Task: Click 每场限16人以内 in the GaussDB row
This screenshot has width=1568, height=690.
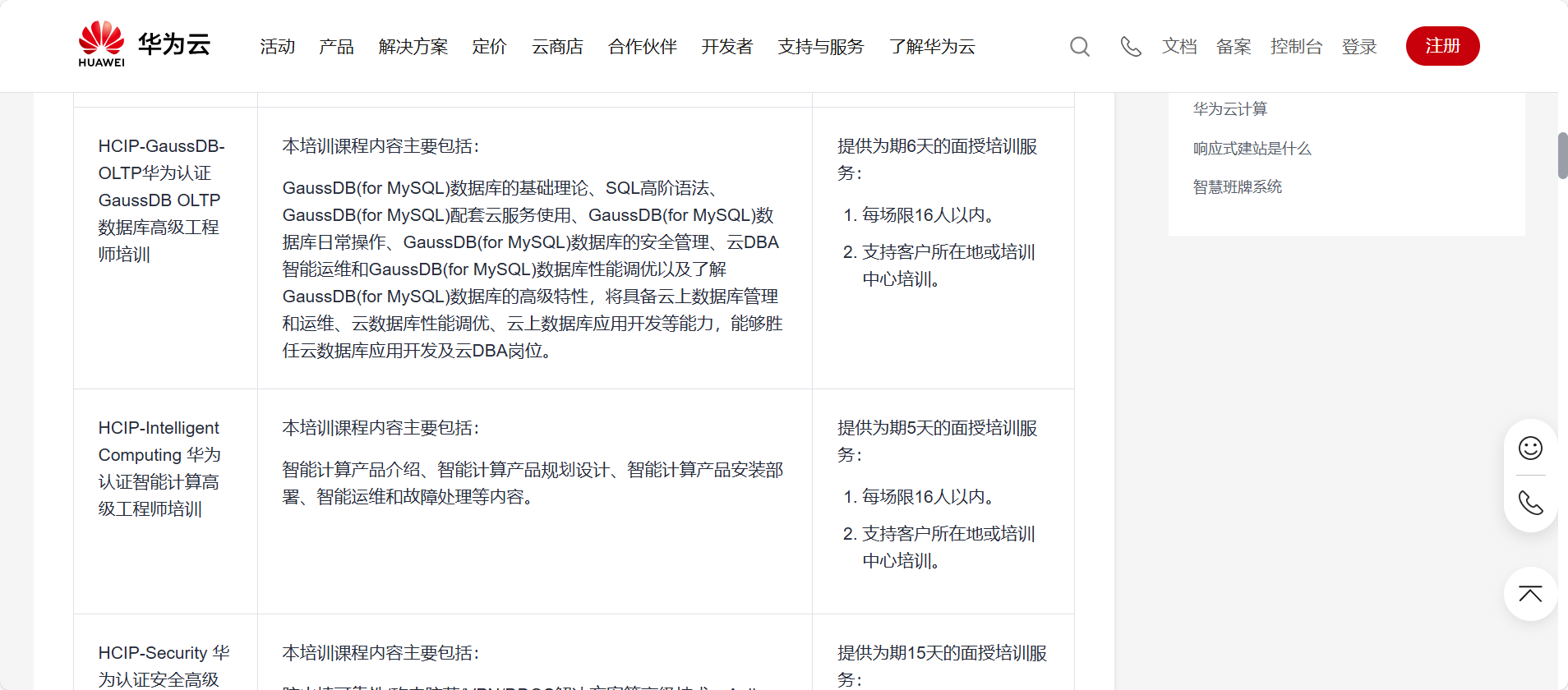Action: [x=929, y=215]
